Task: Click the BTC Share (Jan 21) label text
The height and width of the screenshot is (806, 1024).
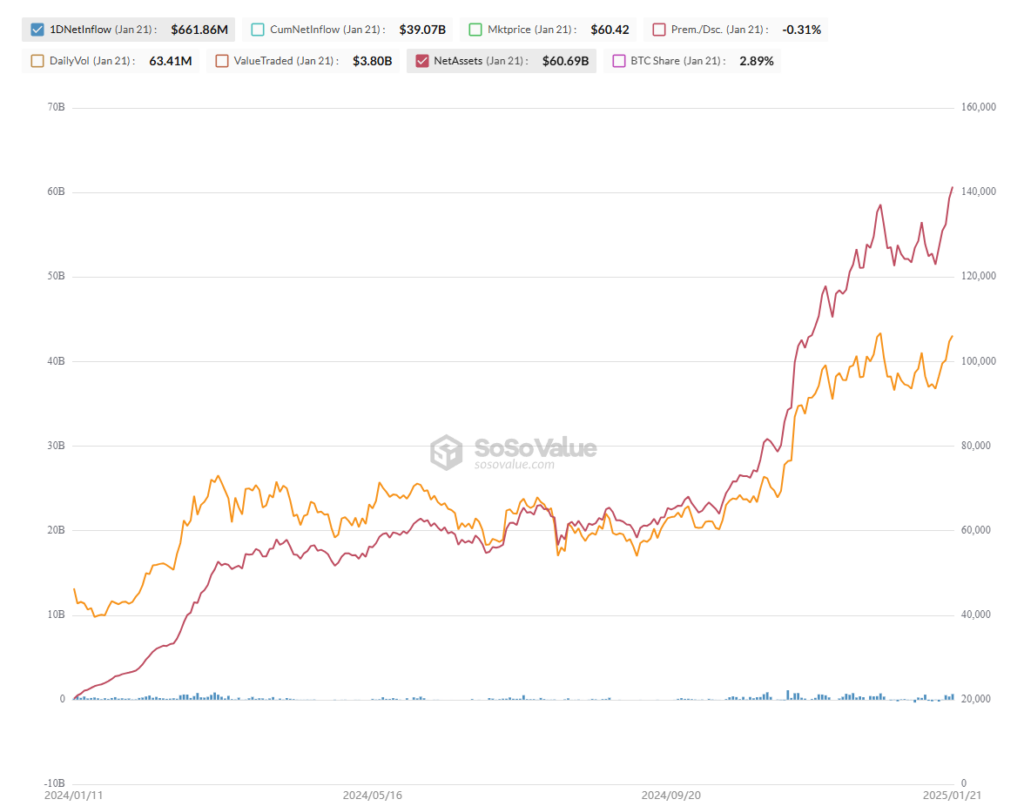Action: pyautogui.click(x=678, y=61)
